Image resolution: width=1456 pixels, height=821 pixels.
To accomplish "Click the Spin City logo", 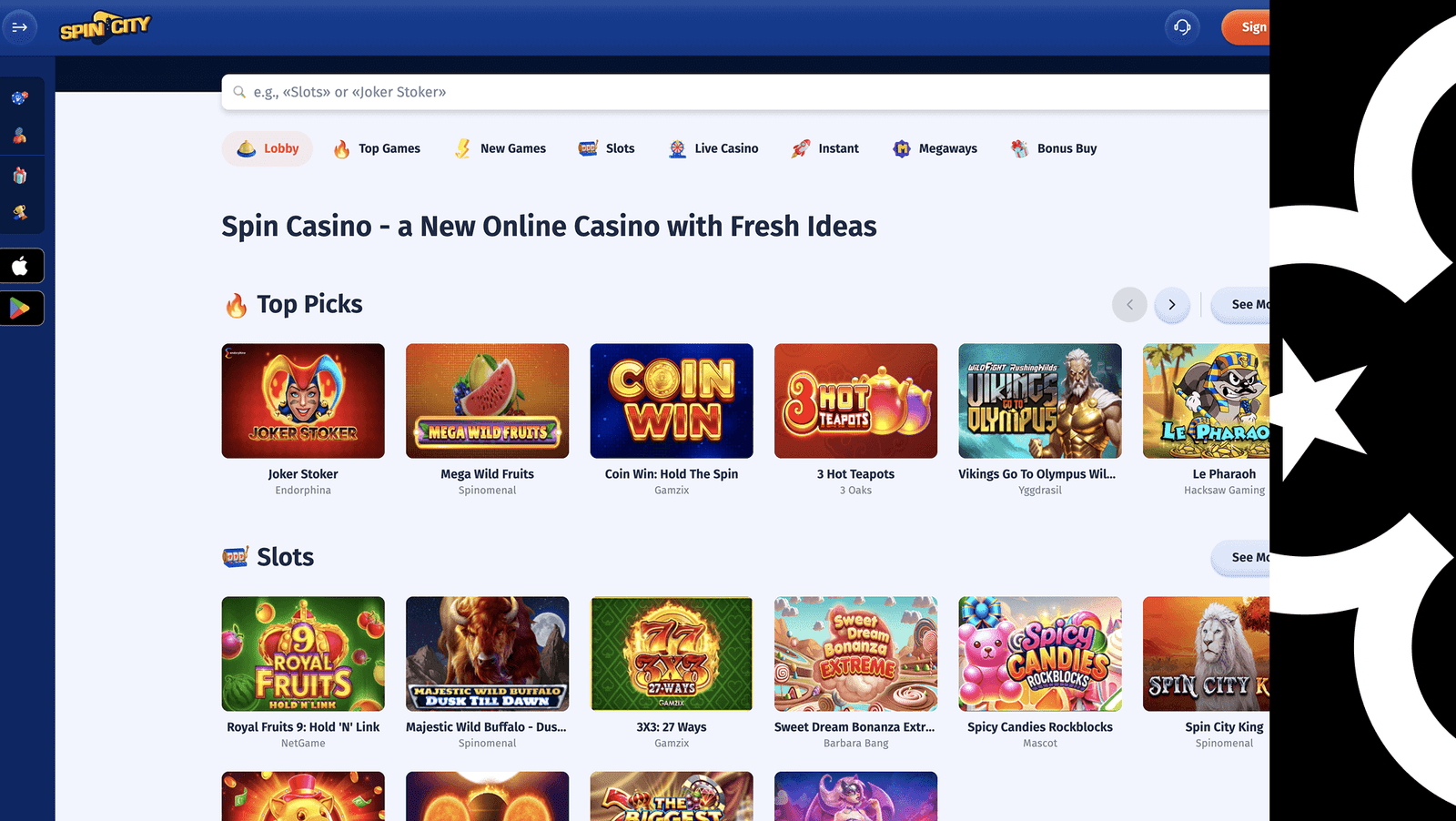I will click(106, 27).
